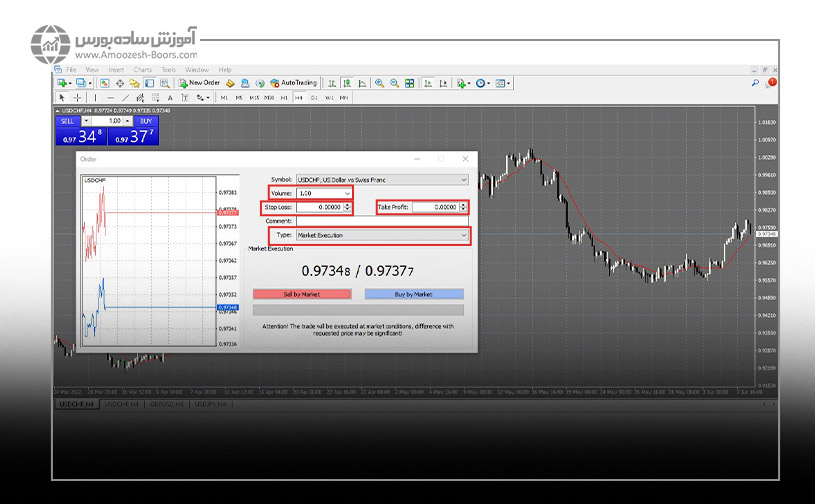Open the Volume dropdown list
This screenshot has height=504, width=815.
(x=347, y=192)
